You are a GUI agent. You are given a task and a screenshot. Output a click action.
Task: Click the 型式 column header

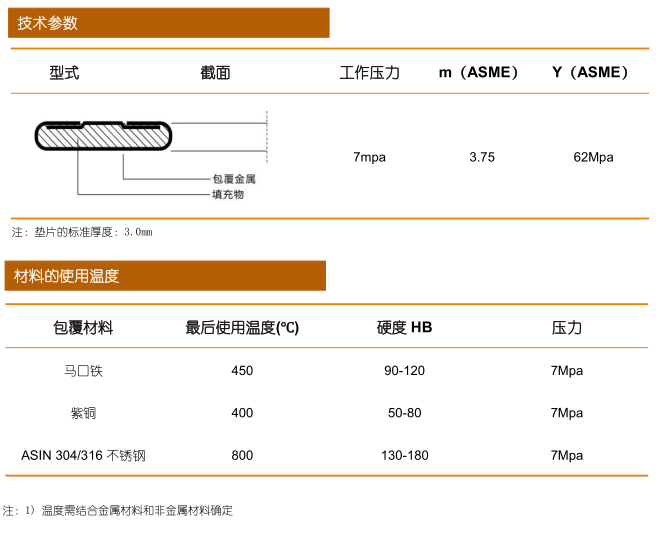point(64,72)
